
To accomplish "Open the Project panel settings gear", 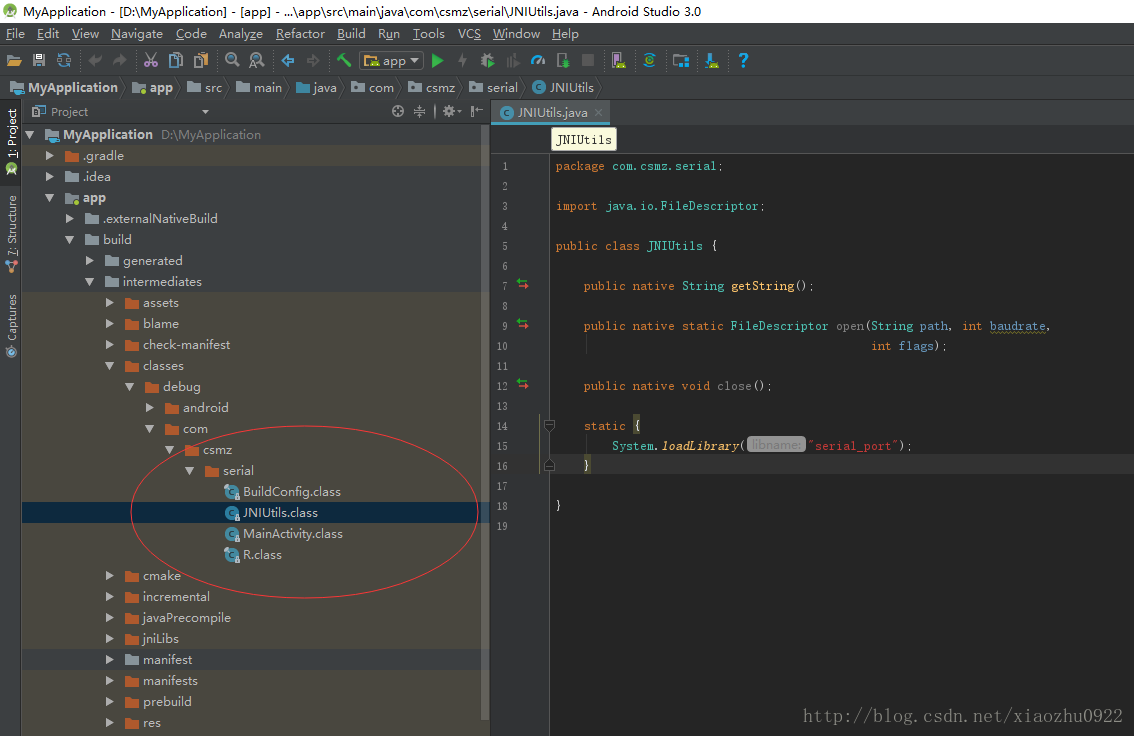I will [452, 111].
